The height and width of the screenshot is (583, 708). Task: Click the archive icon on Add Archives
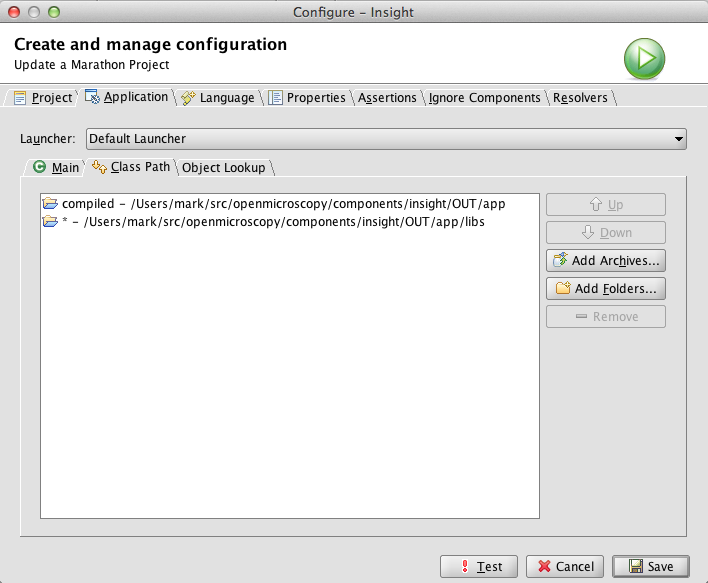coord(560,260)
